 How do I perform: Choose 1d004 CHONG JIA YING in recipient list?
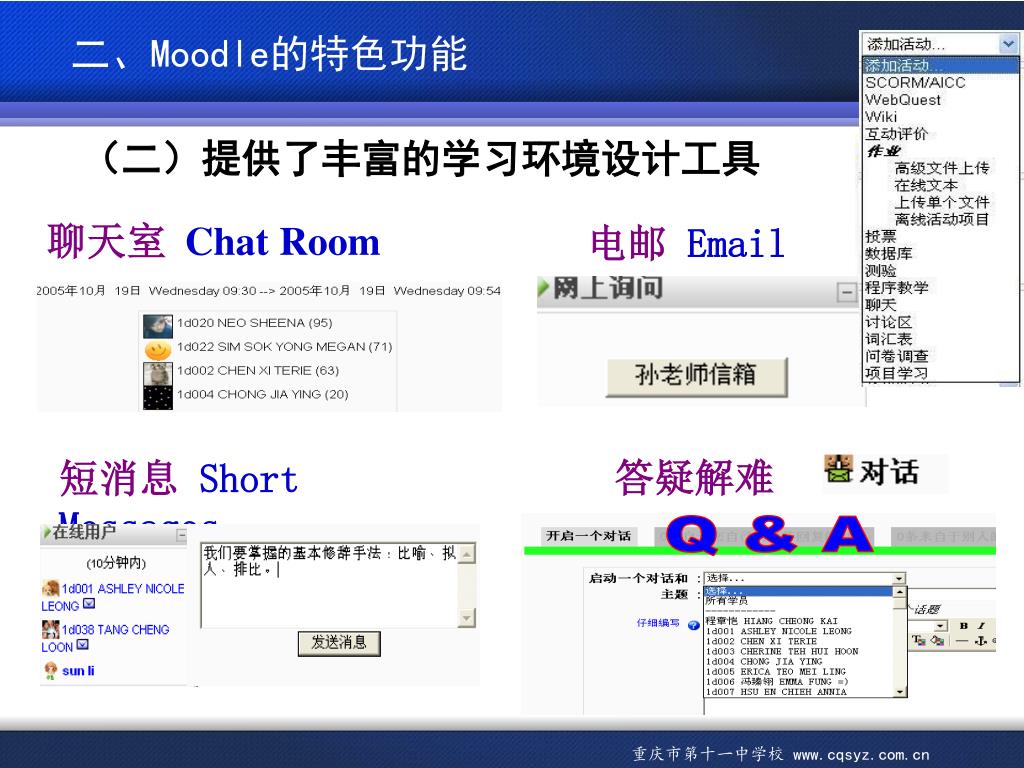764,662
